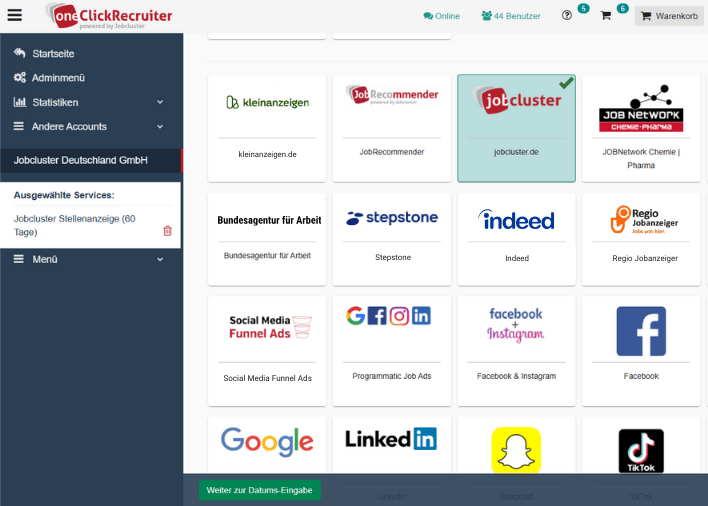Open the Adminmenü sidebar item
This screenshot has width=708, height=506.
click(58, 77)
